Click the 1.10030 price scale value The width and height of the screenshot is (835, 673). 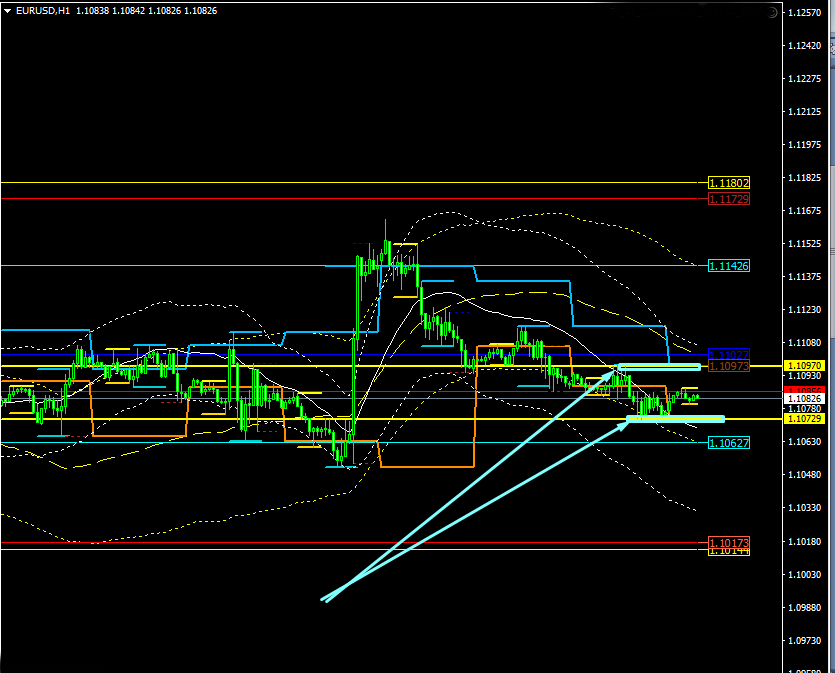pyautogui.click(x=805, y=574)
